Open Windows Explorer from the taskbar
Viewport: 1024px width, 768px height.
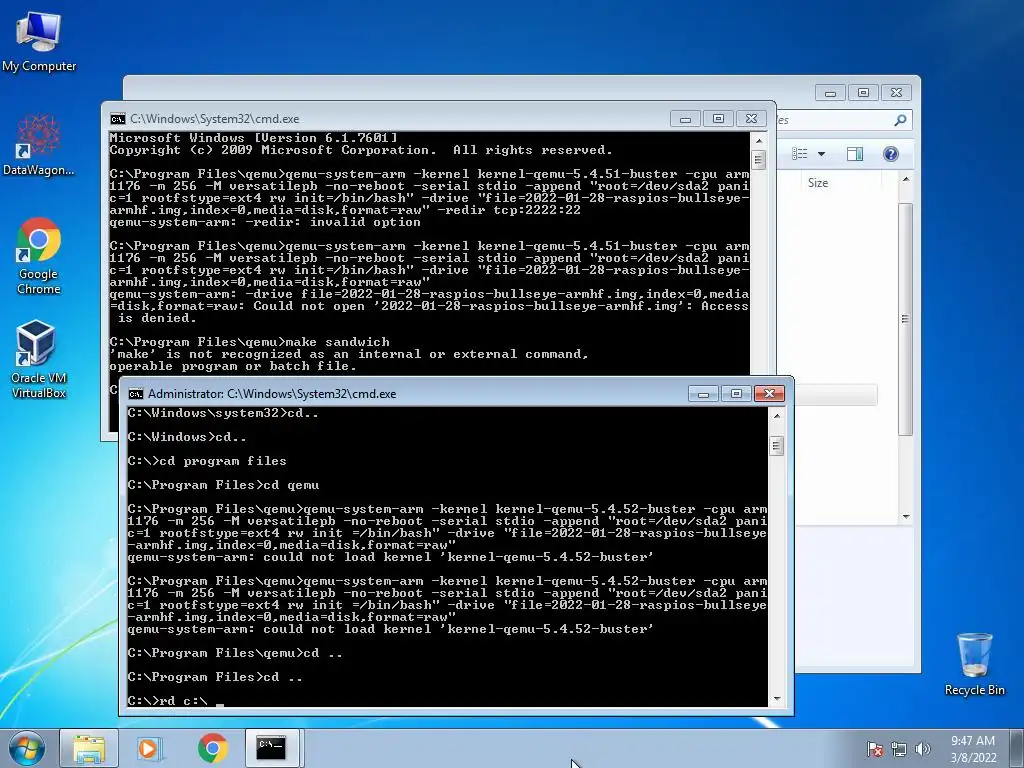click(x=89, y=748)
